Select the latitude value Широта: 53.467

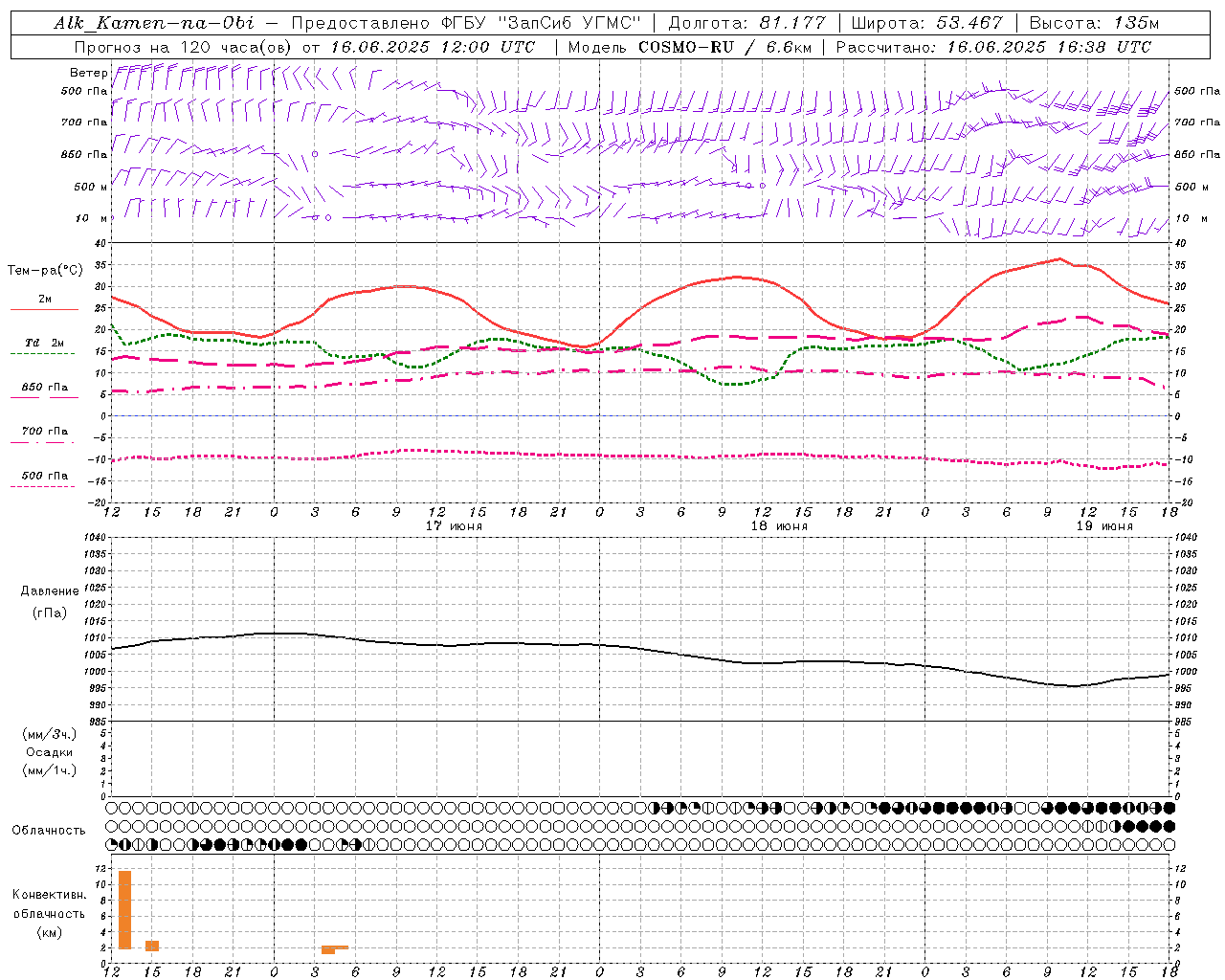point(926,23)
